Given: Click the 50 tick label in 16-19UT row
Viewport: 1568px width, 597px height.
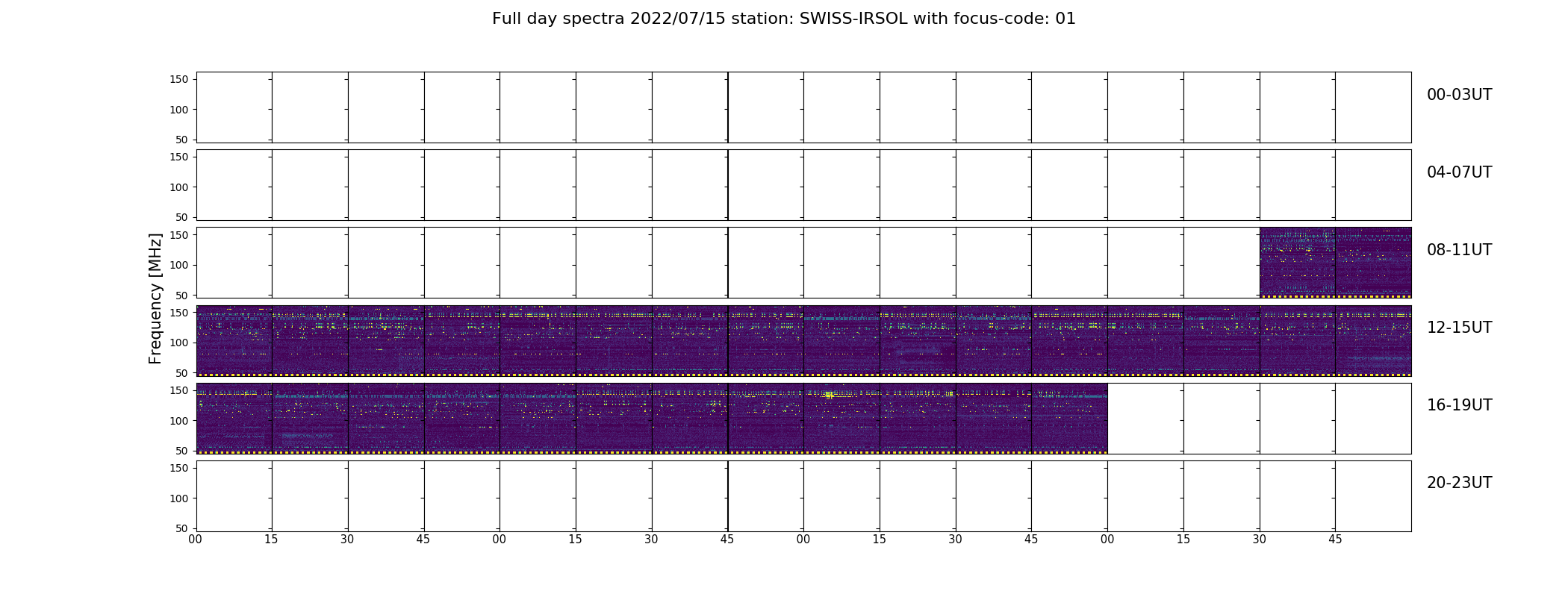Looking at the screenshot, I should [182, 450].
